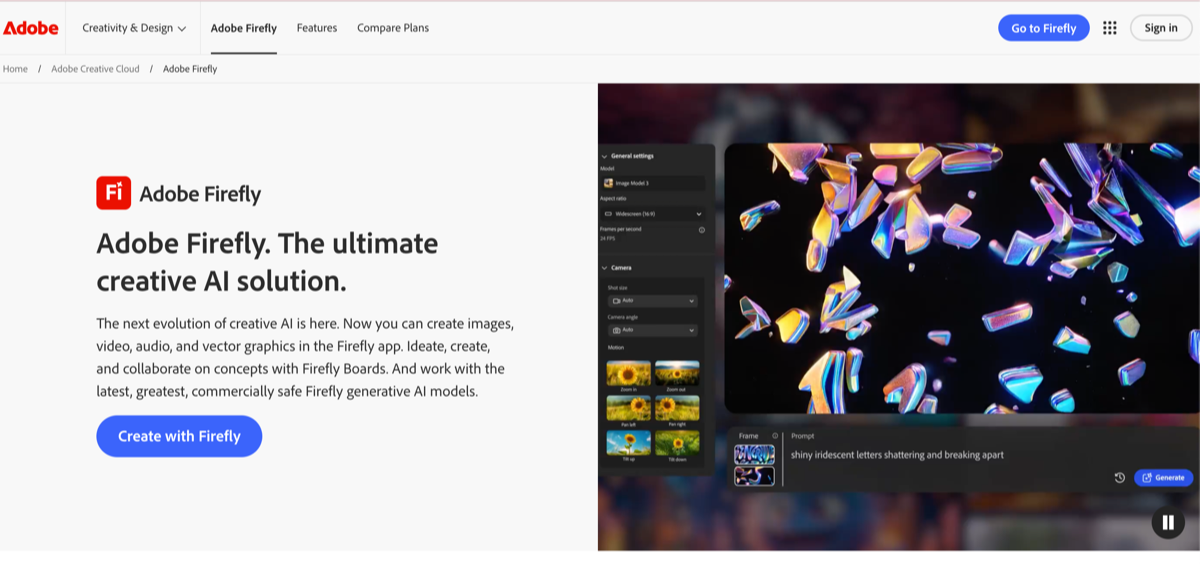Open Adobe Creative Cloud breadcrumb link

coord(95,69)
